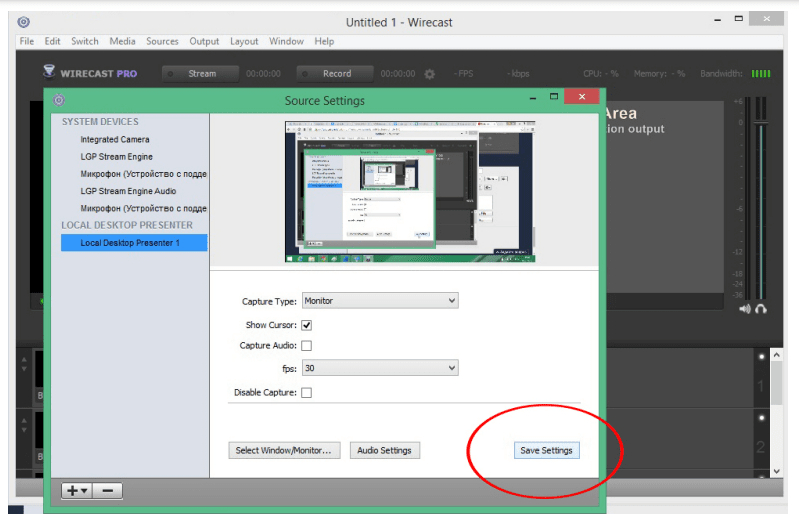Open the Layout menu
Screen dimensions: 799x523
tap(244, 41)
